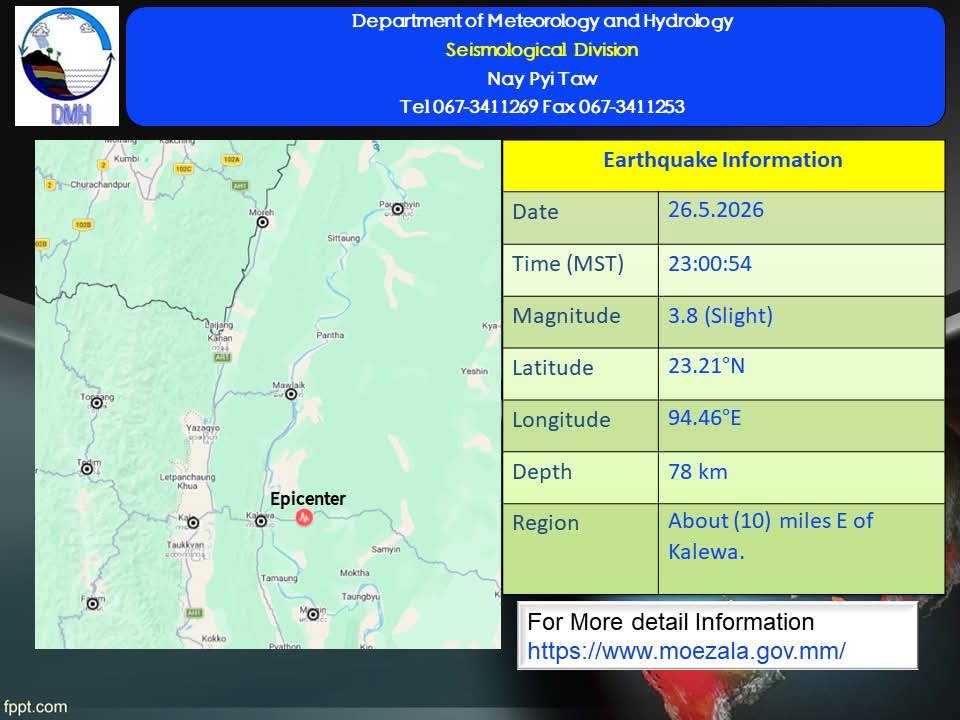This screenshot has height=720, width=960.
Task: Click the date value 26.5.2026
Action: point(716,210)
